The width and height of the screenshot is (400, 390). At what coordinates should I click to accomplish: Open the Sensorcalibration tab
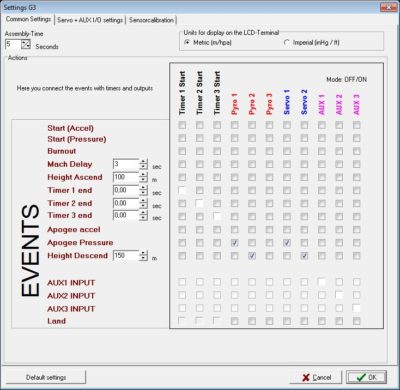click(x=151, y=20)
